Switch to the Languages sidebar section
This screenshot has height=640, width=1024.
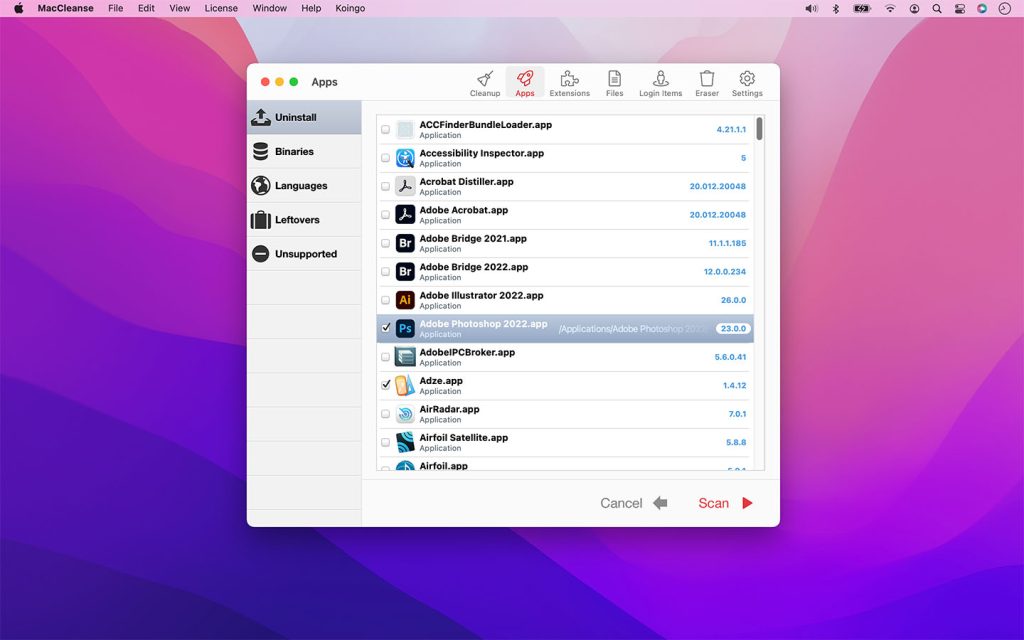(300, 185)
